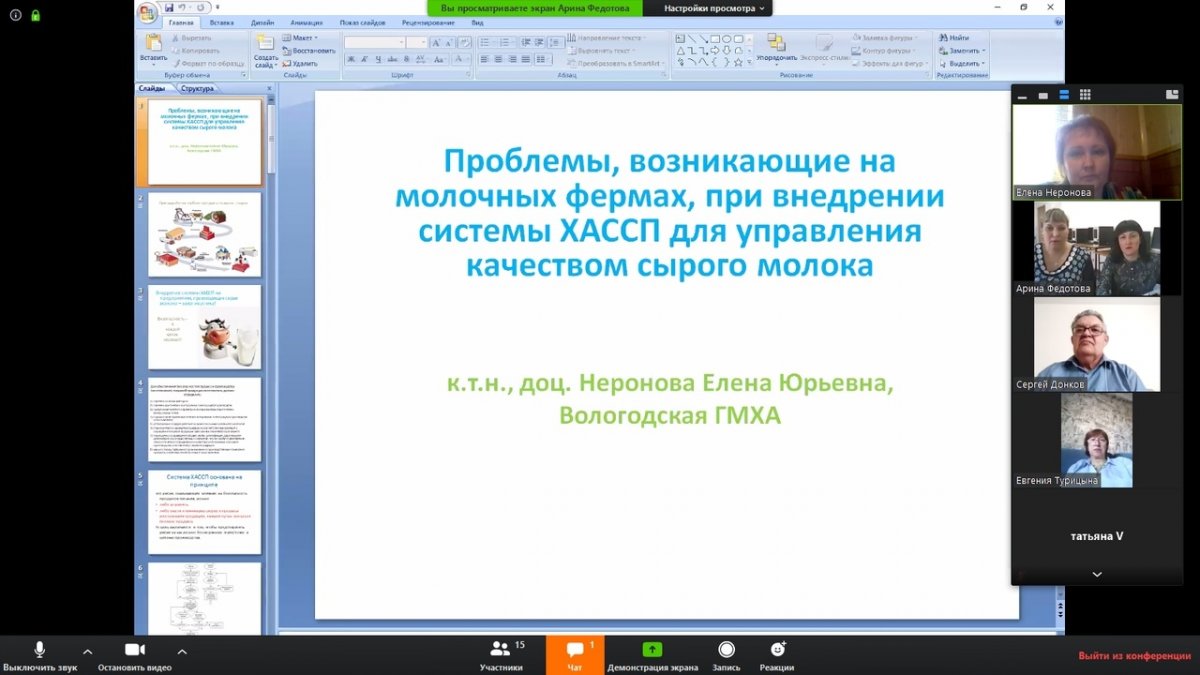Toggle italic formatting (К)
This screenshot has height=675, width=1200.
(x=364, y=59)
